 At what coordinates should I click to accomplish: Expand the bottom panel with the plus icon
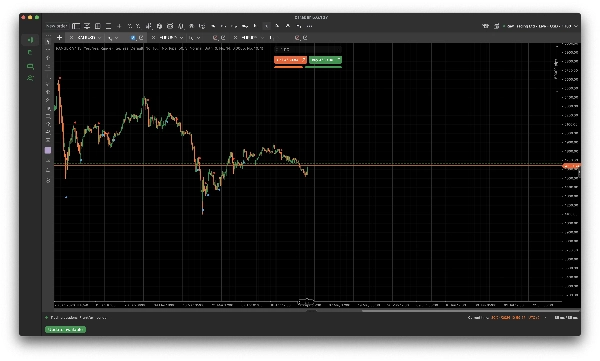tap(47, 317)
